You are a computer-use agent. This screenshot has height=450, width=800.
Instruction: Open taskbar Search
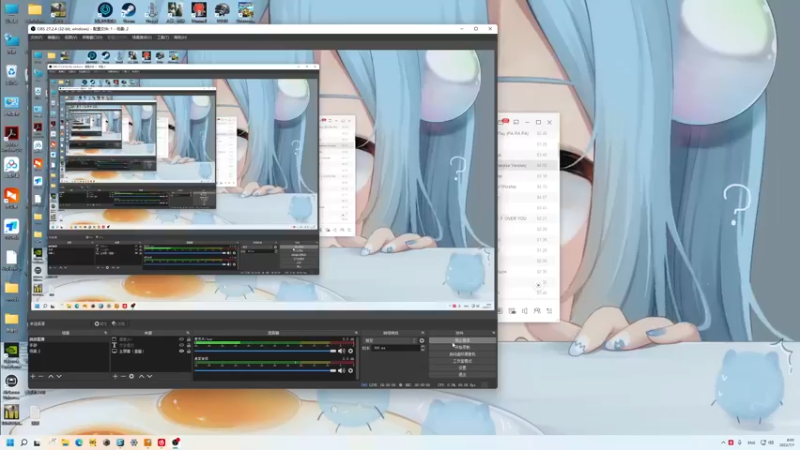[23, 442]
